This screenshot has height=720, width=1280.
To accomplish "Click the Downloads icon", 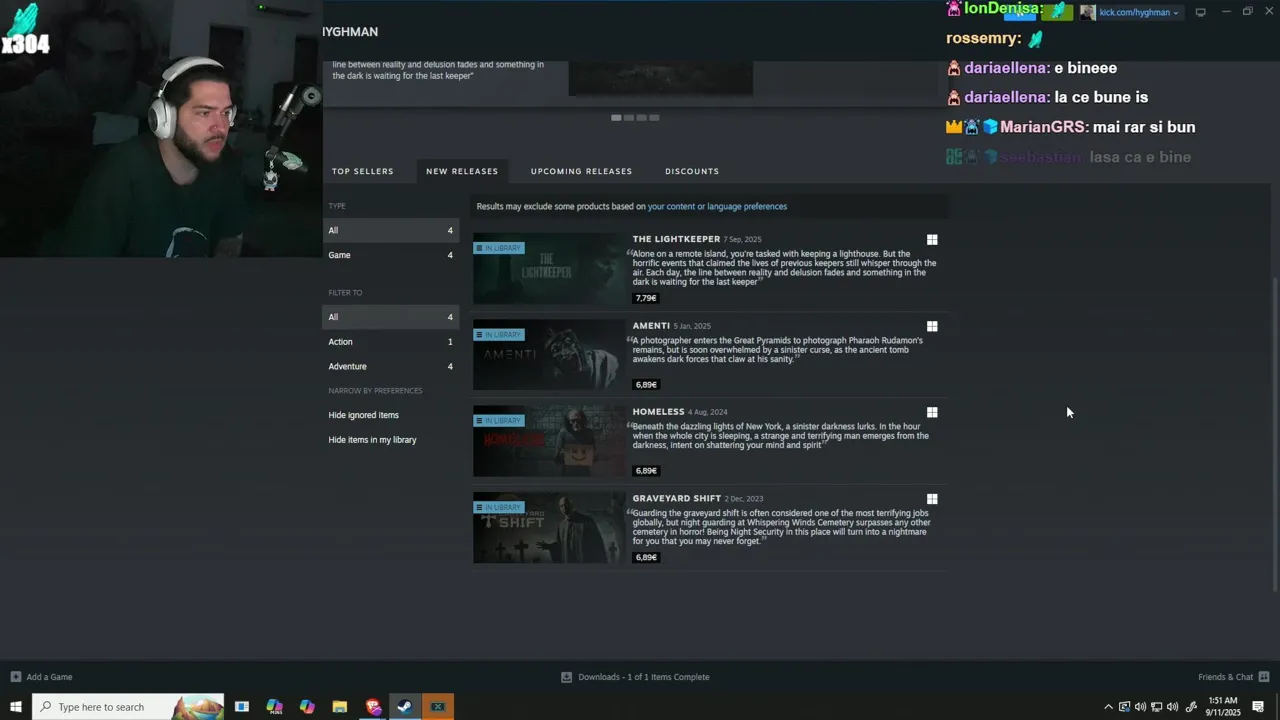I will (566, 677).
